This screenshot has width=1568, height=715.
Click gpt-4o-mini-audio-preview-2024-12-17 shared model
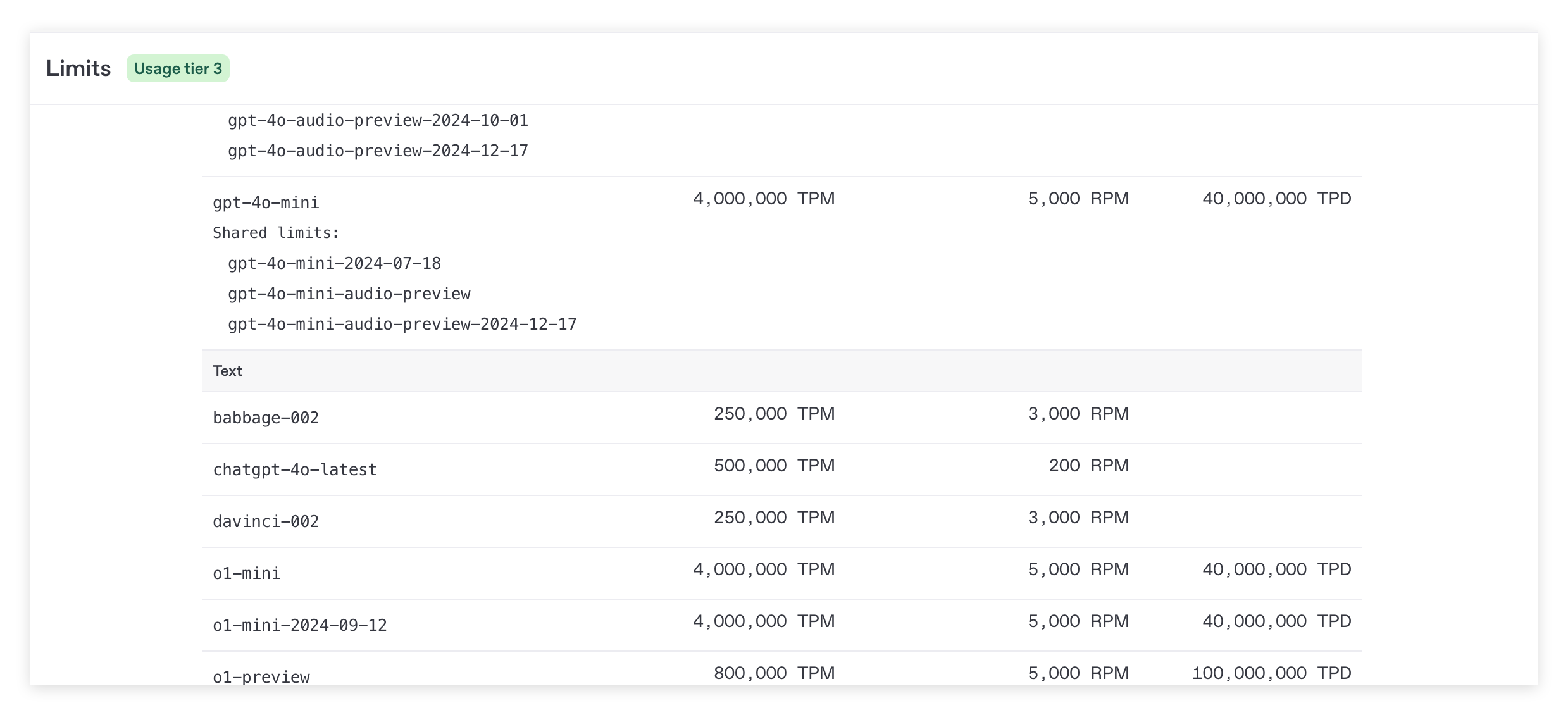tap(402, 324)
